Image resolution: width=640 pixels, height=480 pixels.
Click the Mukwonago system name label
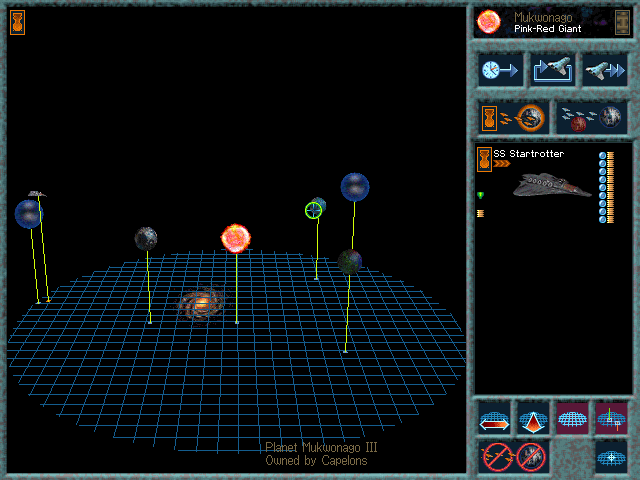coord(543,18)
